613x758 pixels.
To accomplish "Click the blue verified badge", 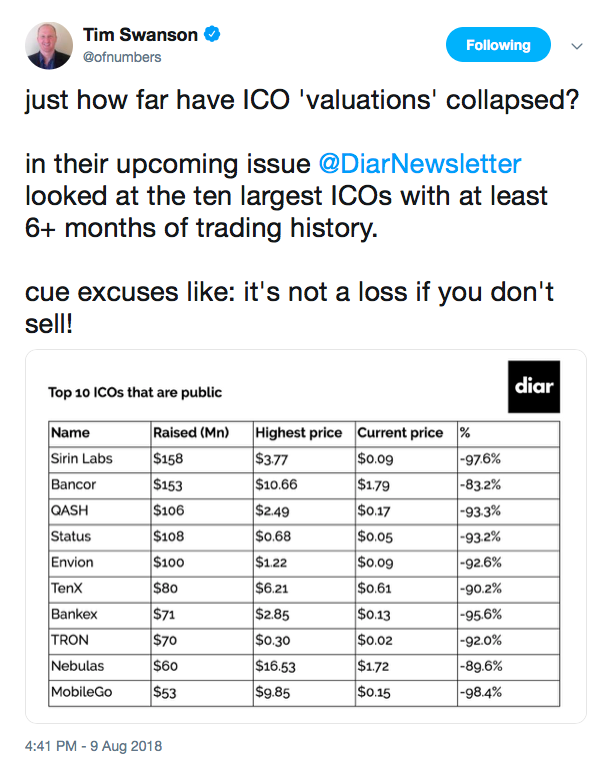I will 212,34.
